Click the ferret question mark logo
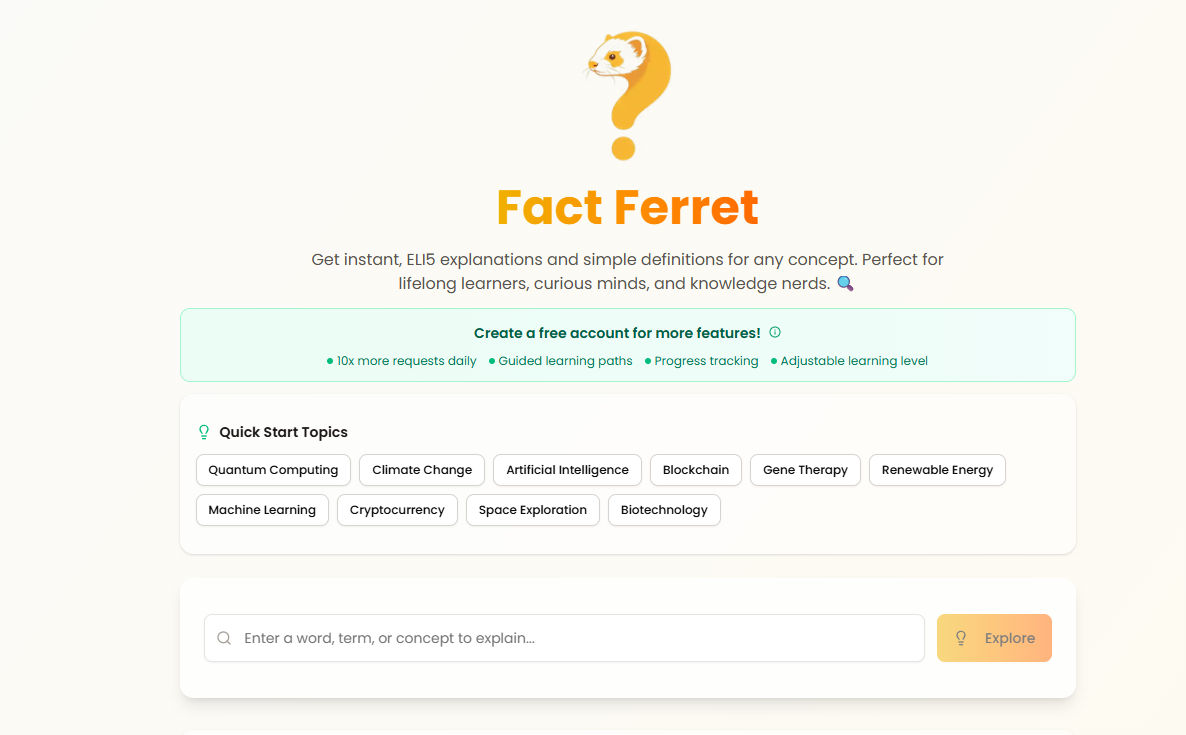This screenshot has width=1186, height=735. (x=628, y=95)
